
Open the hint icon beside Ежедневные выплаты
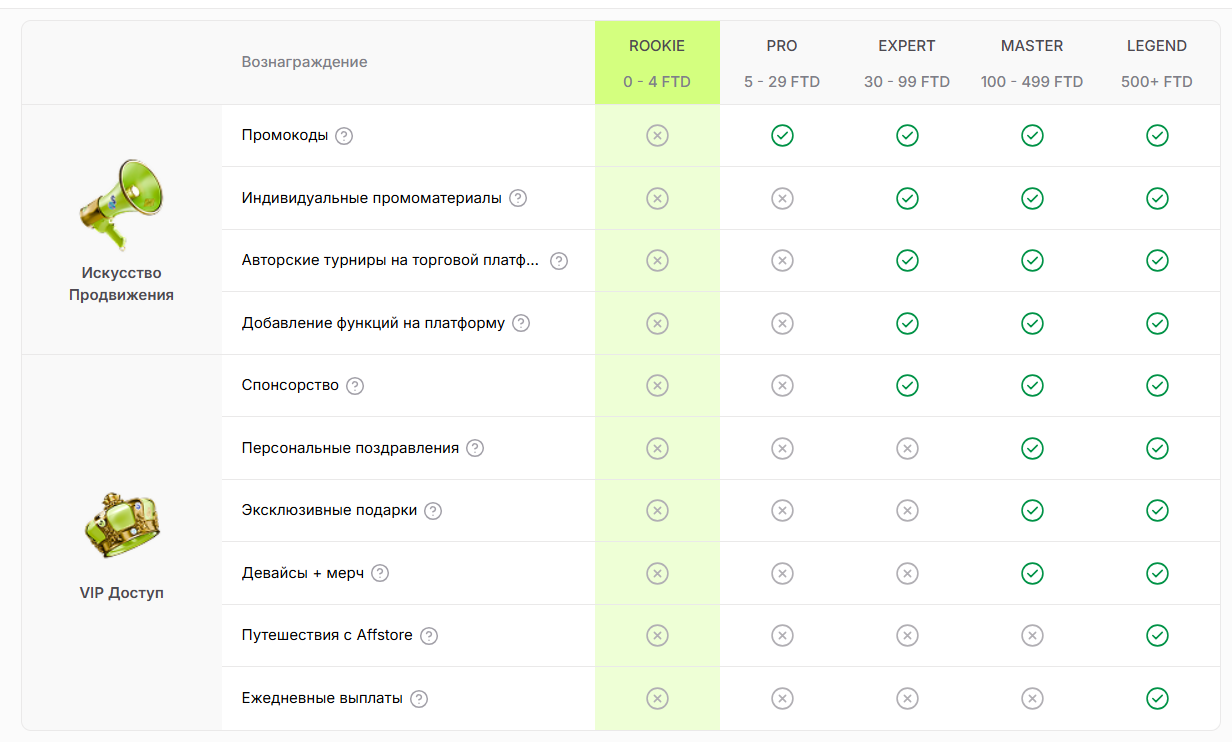tap(419, 698)
